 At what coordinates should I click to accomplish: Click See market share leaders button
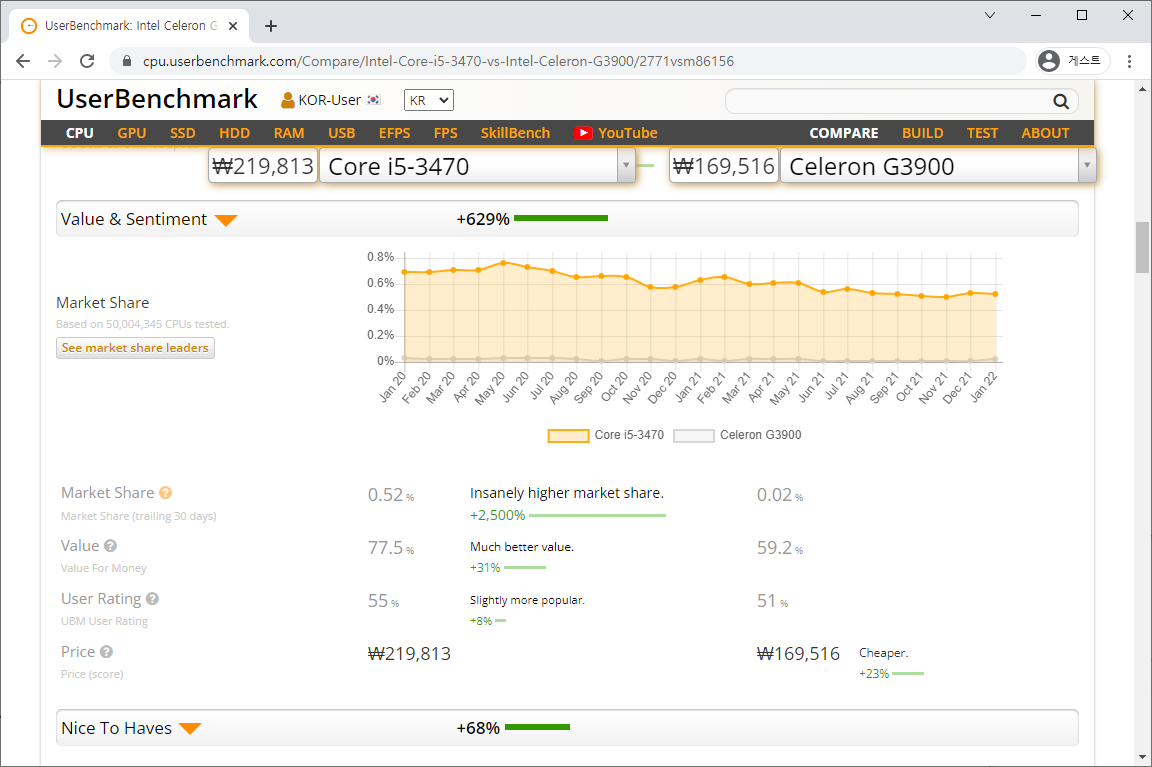click(135, 348)
